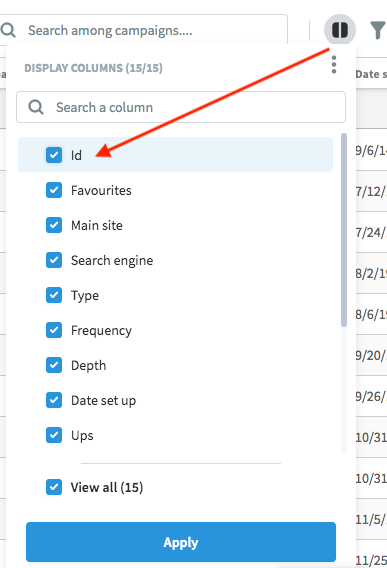Image resolution: width=387 pixels, height=568 pixels.
Task: Open the three-dot options menu
Action: 334,65
